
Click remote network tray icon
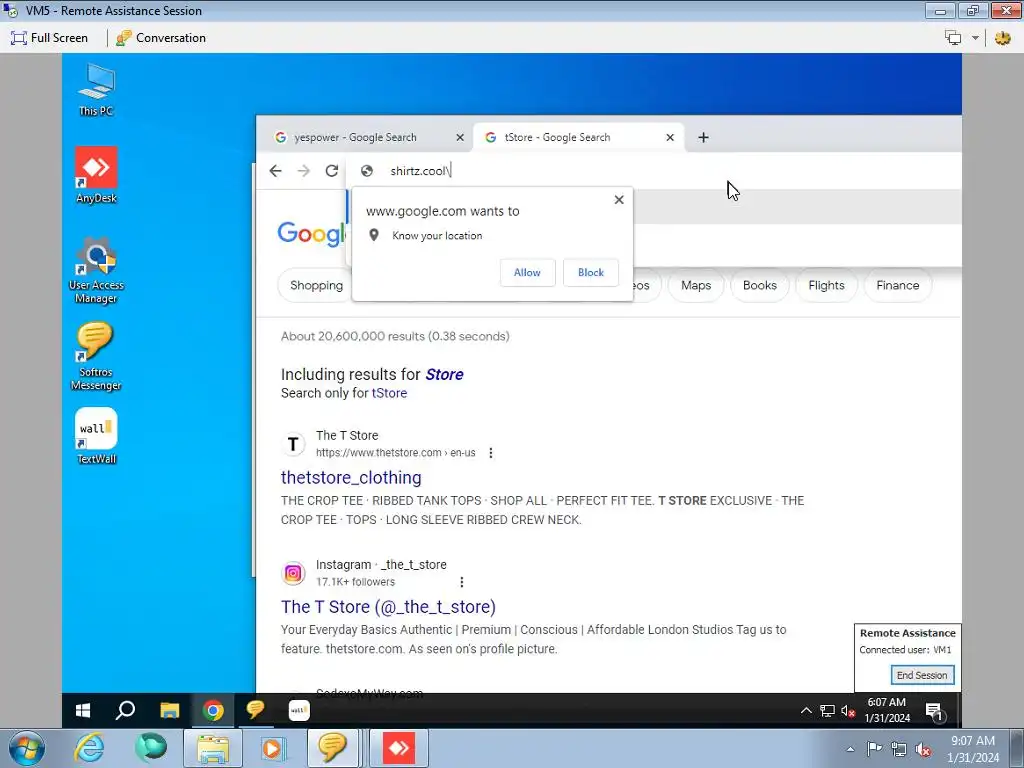point(827,711)
